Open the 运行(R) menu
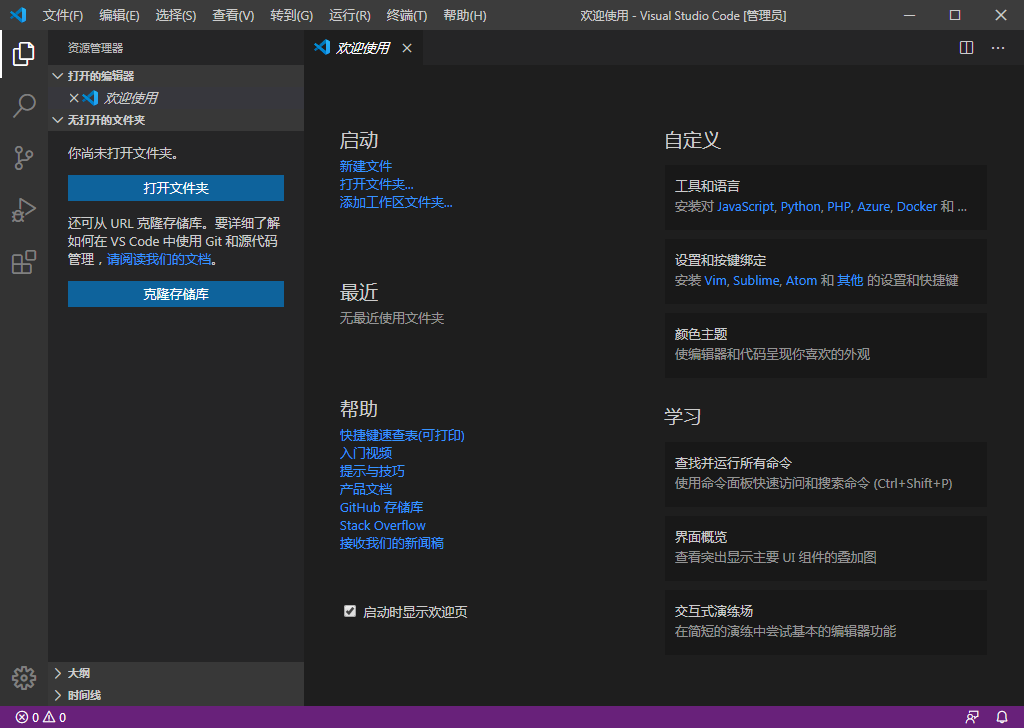The image size is (1024, 728). click(349, 15)
